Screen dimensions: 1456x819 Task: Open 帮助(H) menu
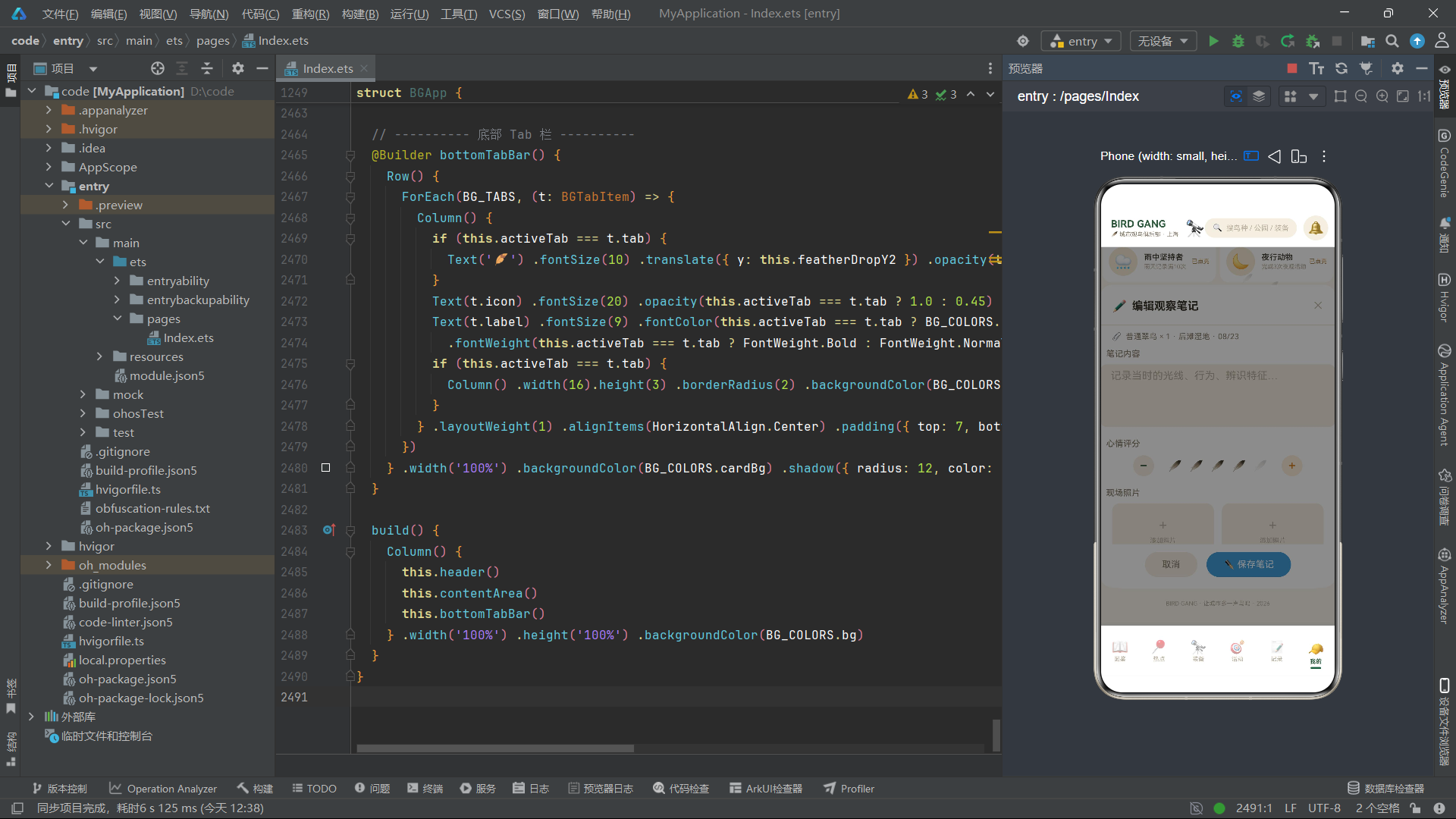[x=610, y=14]
